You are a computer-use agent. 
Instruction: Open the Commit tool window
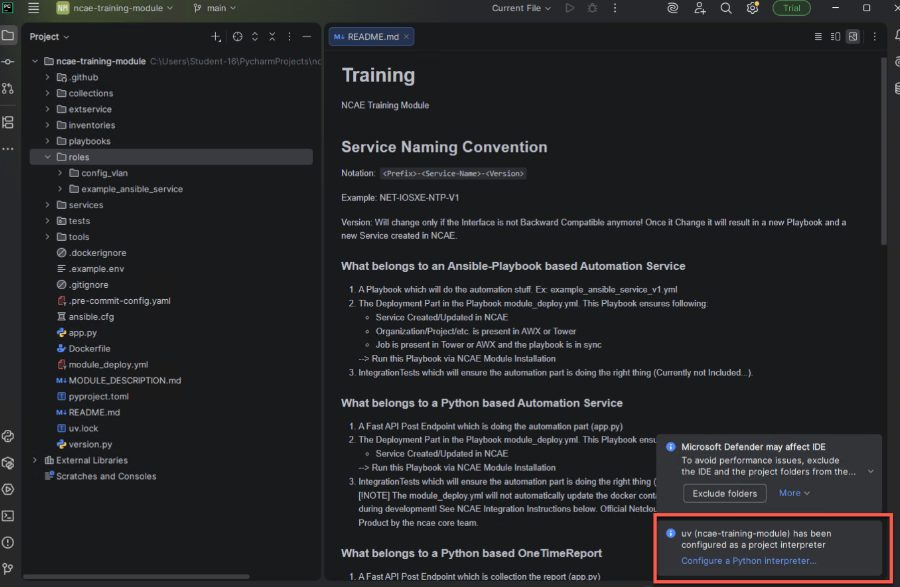pos(8,61)
